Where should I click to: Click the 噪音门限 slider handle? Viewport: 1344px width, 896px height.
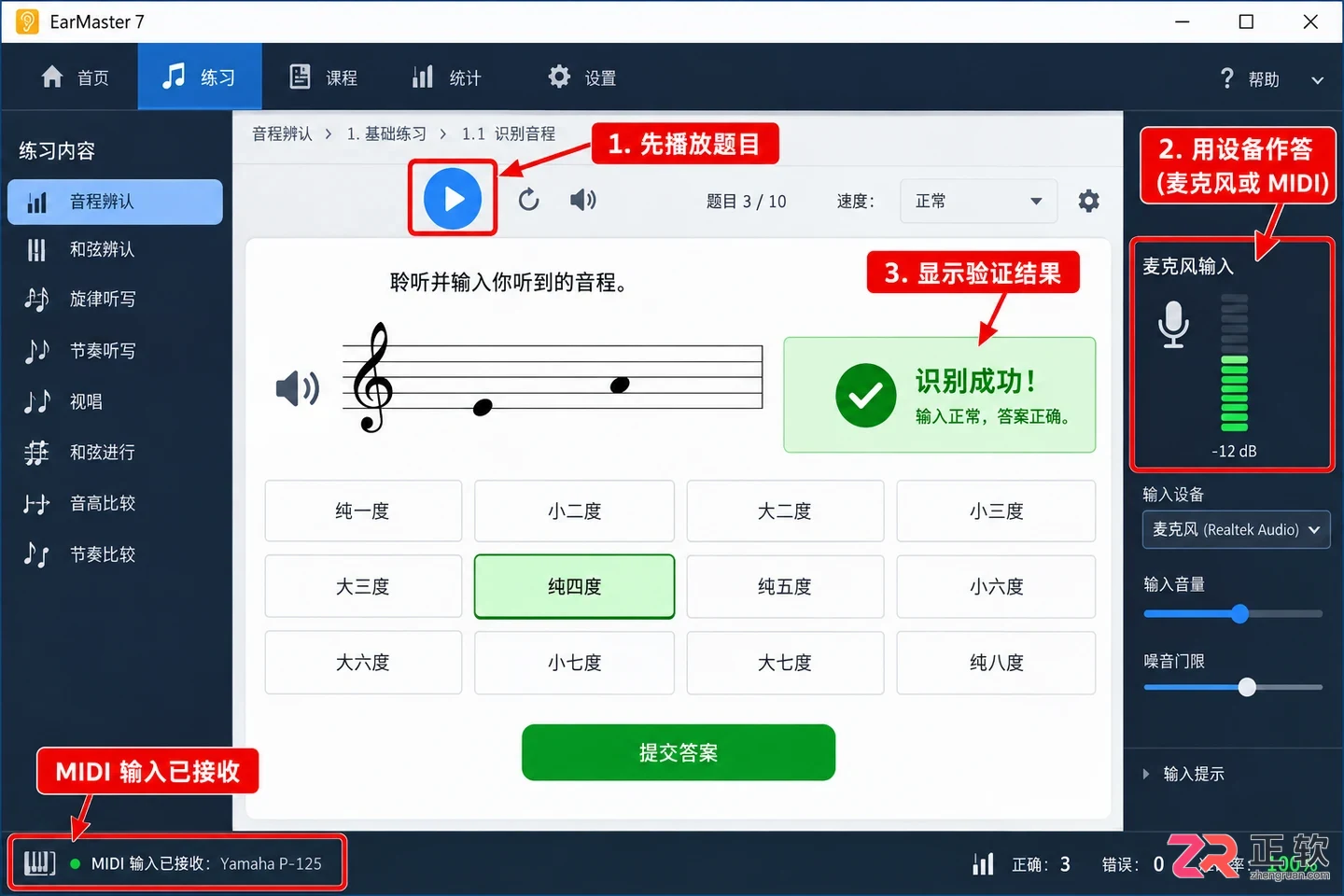[x=1247, y=687]
